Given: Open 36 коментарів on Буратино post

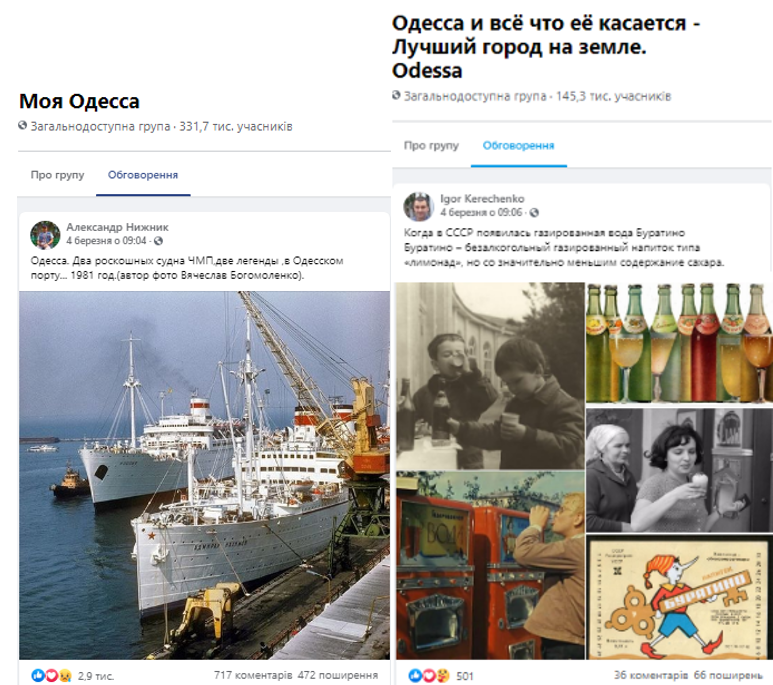Looking at the screenshot, I should pyautogui.click(x=651, y=675).
